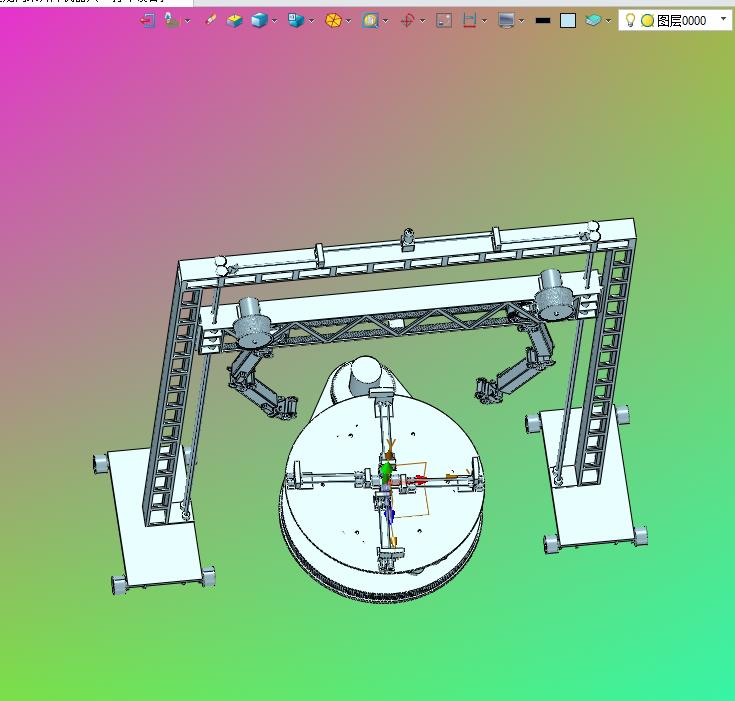
Task: Click the blue shaded cube icon
Action: 259,20
